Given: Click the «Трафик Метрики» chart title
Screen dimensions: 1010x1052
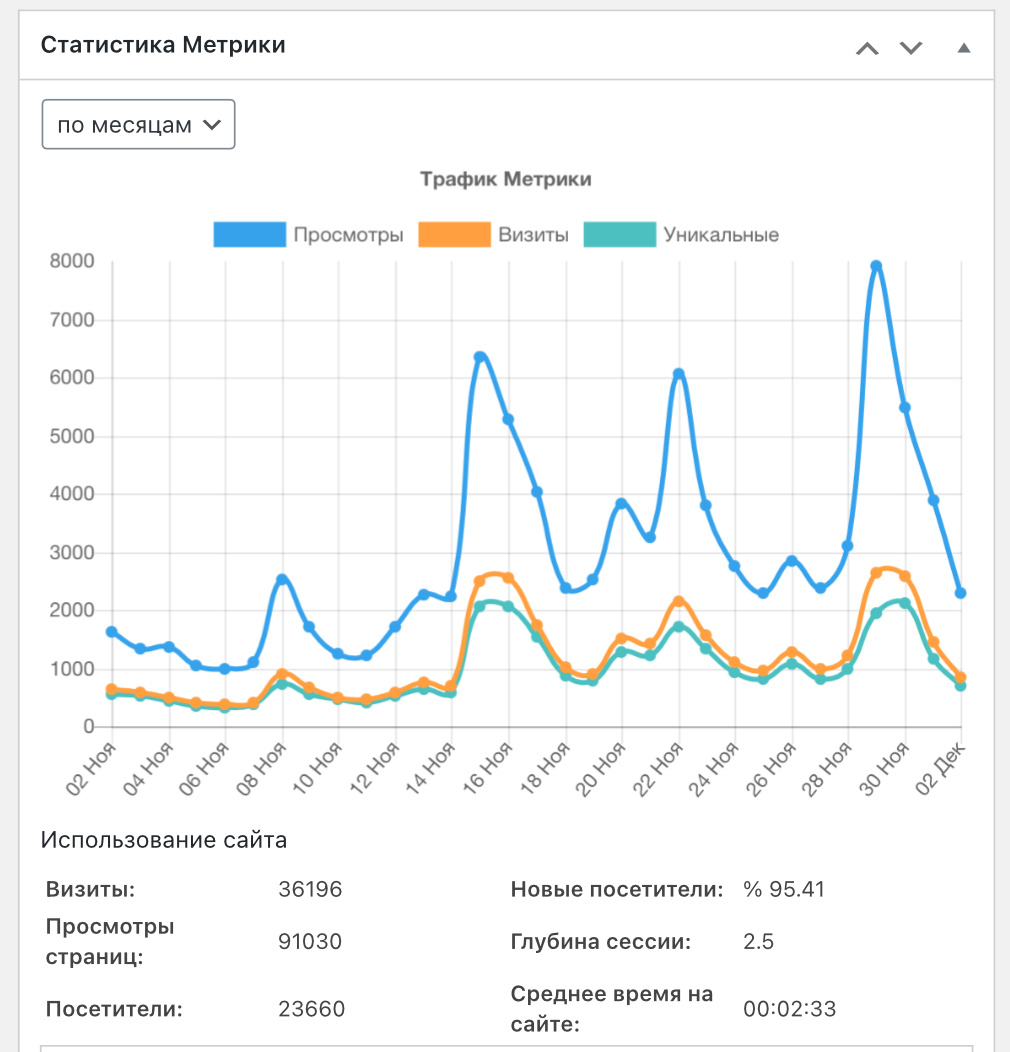Looking at the screenshot, I should (505, 180).
